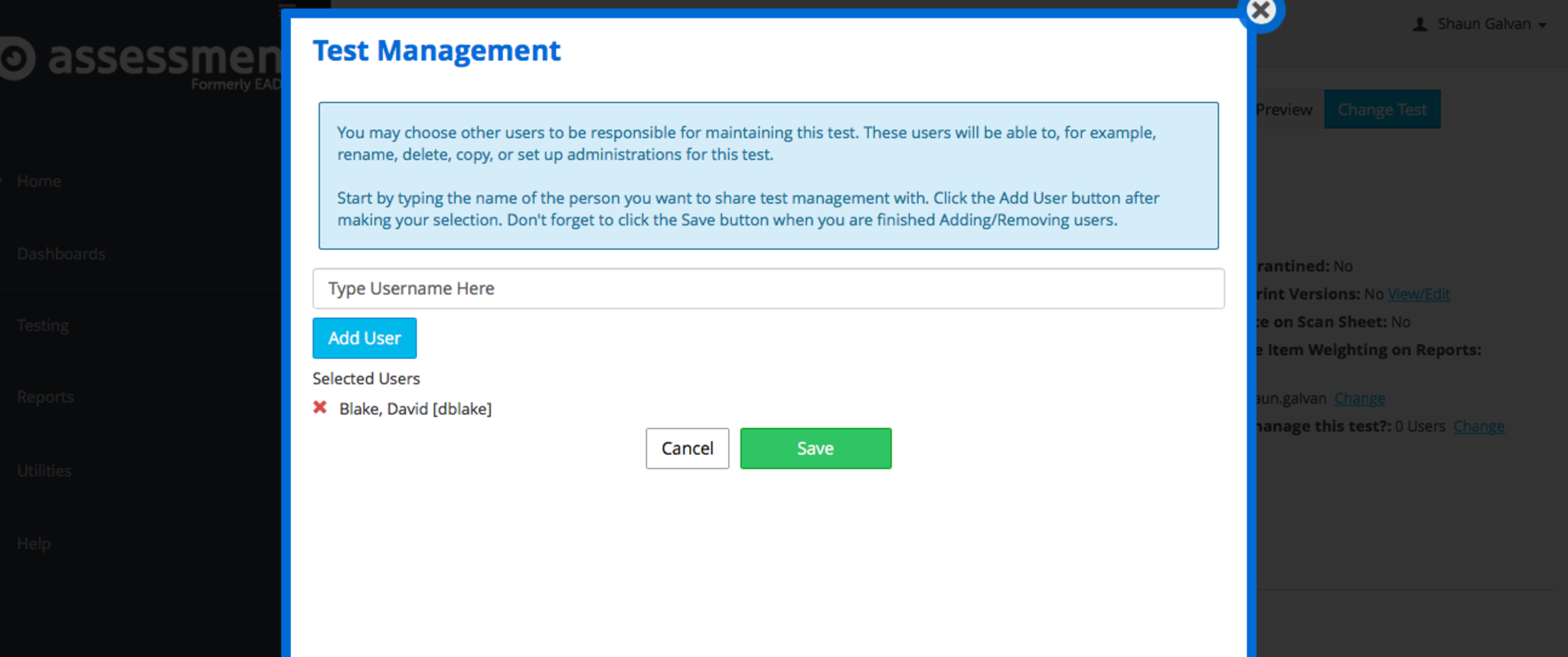Click the Change Test button
Screen dimensions: 1568x657
pos(1382,109)
